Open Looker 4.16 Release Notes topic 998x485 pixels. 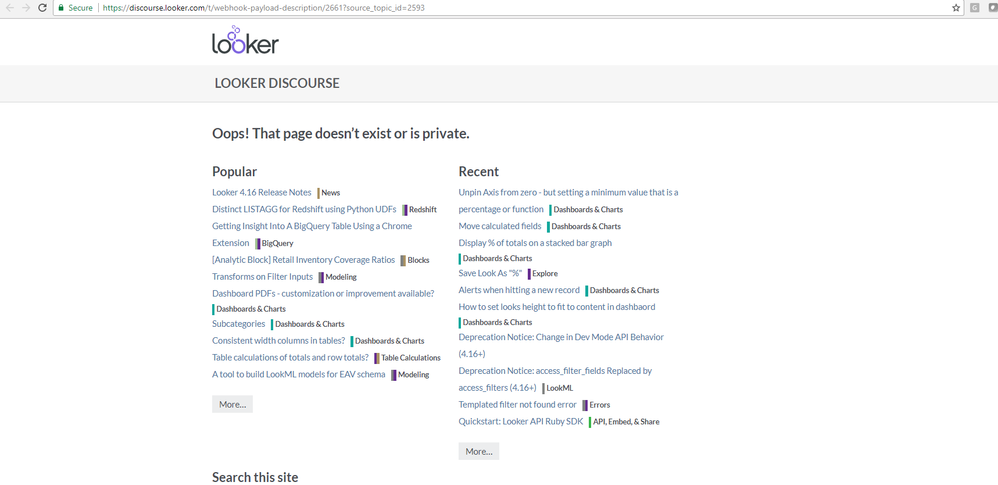tap(262, 192)
